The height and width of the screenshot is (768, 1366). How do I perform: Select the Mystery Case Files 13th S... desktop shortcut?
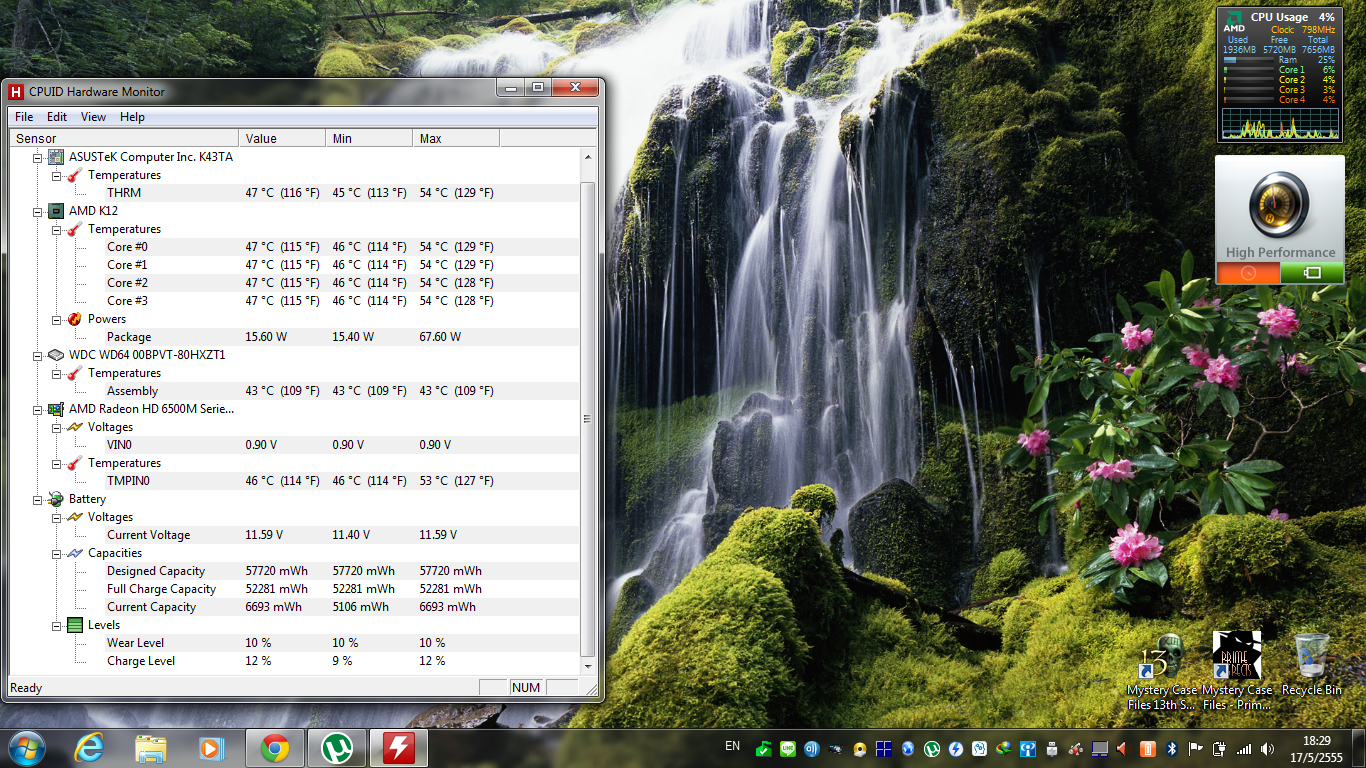[x=1162, y=672]
